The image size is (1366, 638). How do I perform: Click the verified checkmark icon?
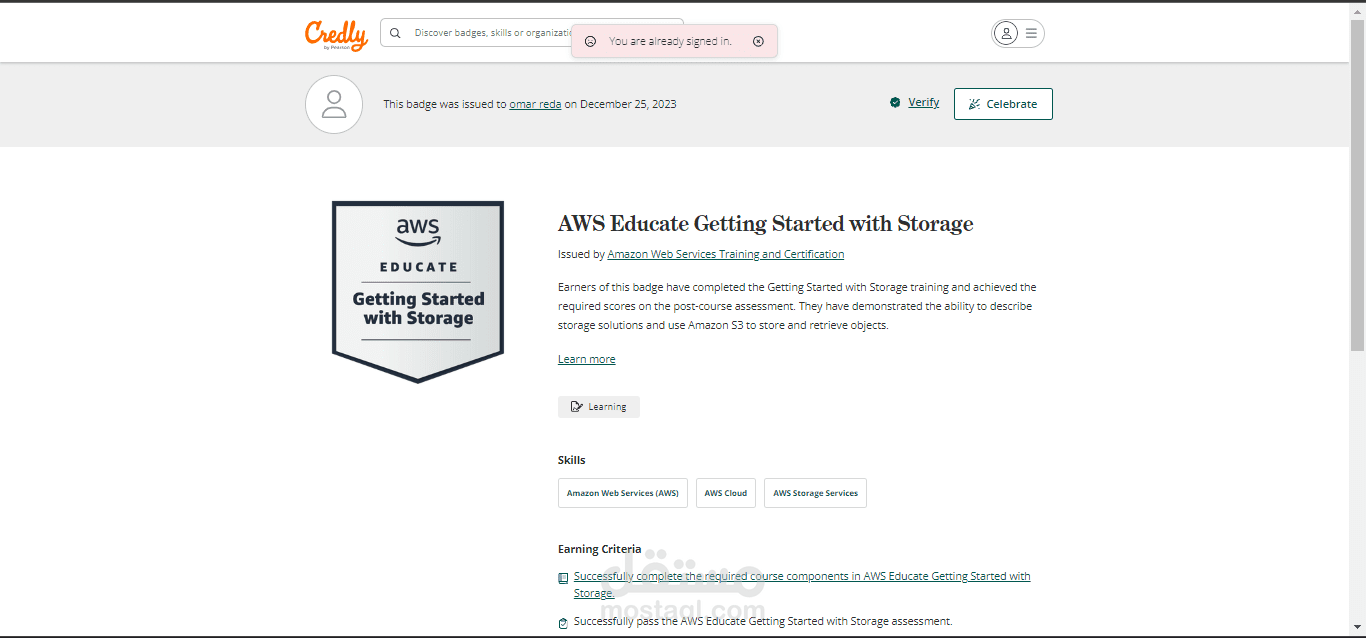(895, 102)
